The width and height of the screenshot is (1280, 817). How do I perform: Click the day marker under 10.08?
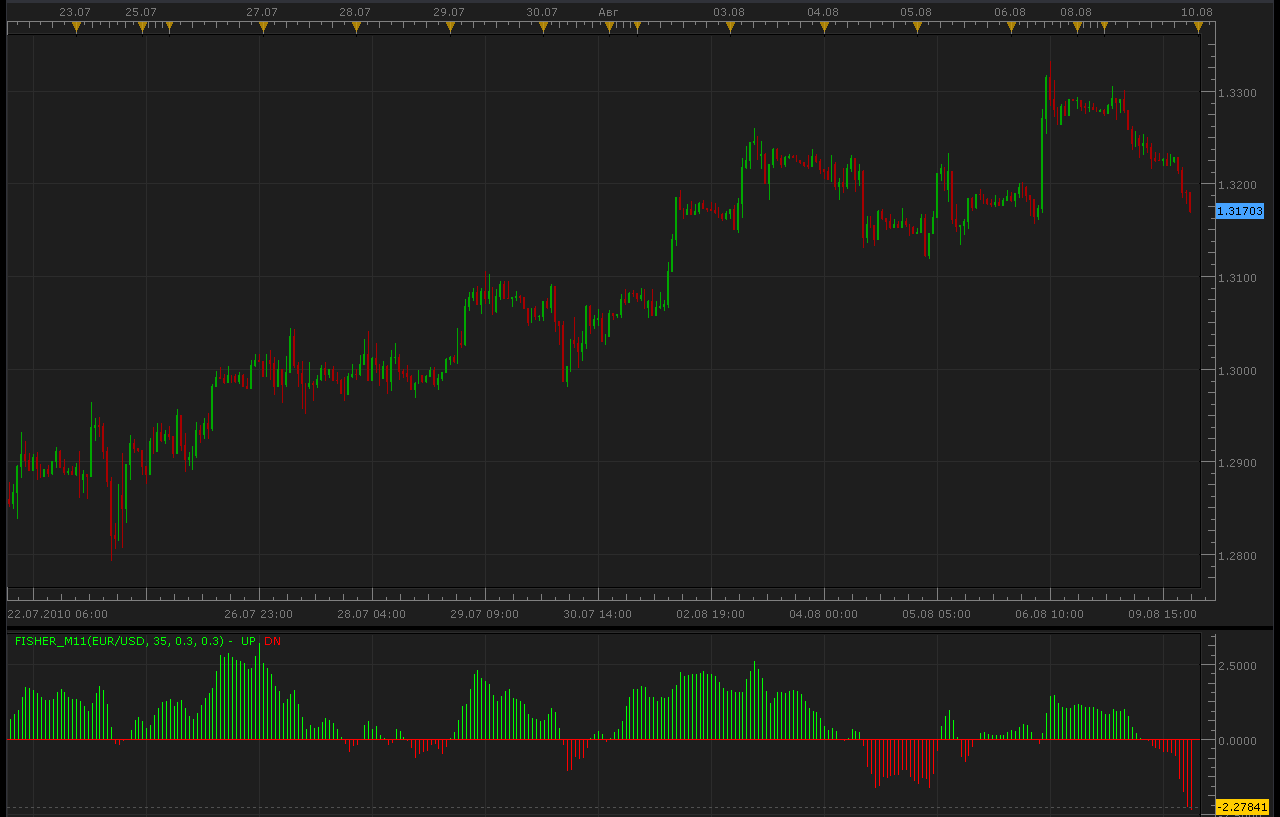click(1198, 28)
